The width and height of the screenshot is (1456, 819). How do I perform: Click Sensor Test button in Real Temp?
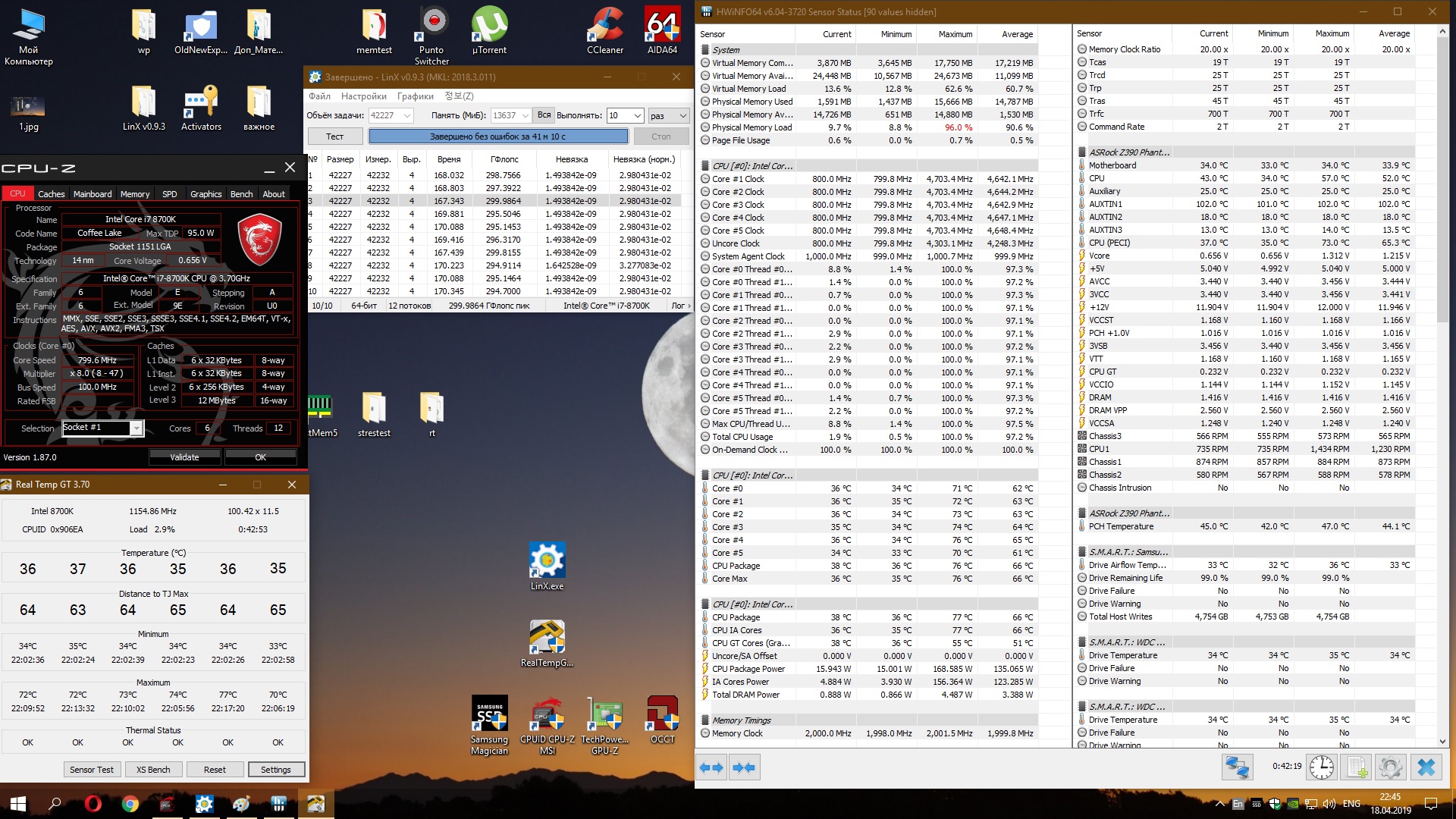[91, 770]
